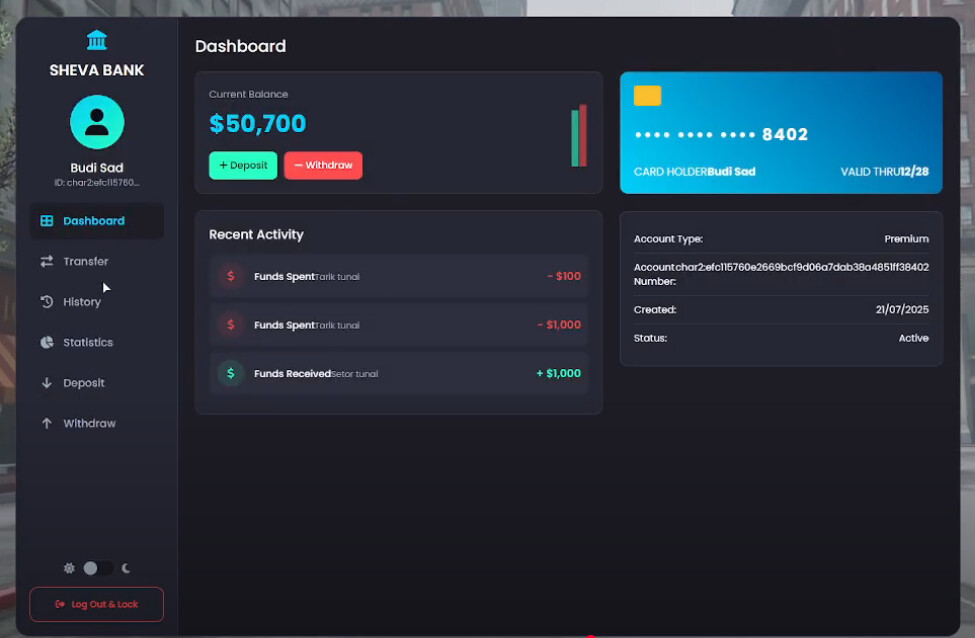This screenshot has height=638, width=975.
Task: Click the SHEVA BANK title text
Action: pos(96,70)
